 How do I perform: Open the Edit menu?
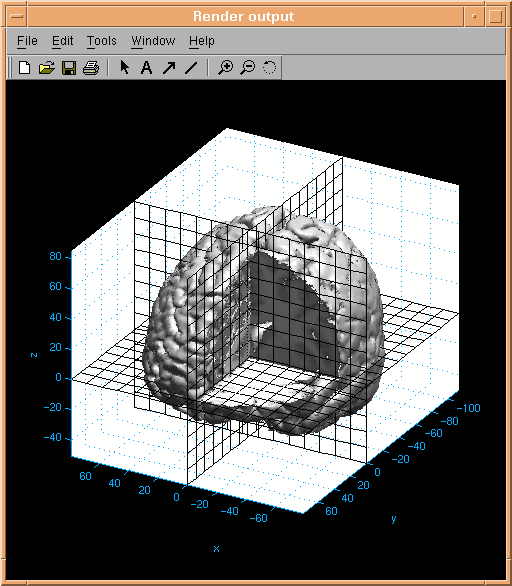62,41
